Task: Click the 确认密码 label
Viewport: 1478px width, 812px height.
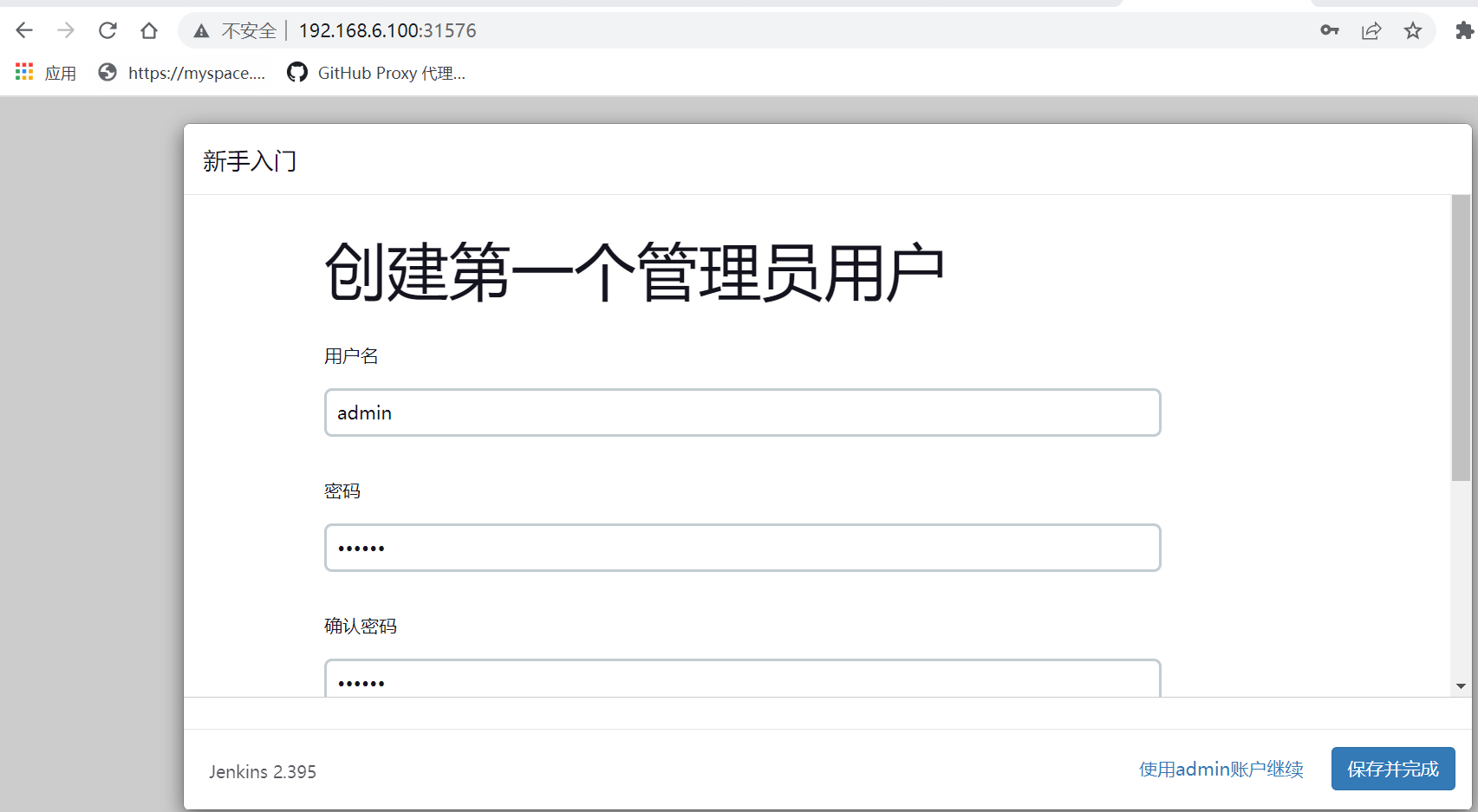Action: coord(361,626)
